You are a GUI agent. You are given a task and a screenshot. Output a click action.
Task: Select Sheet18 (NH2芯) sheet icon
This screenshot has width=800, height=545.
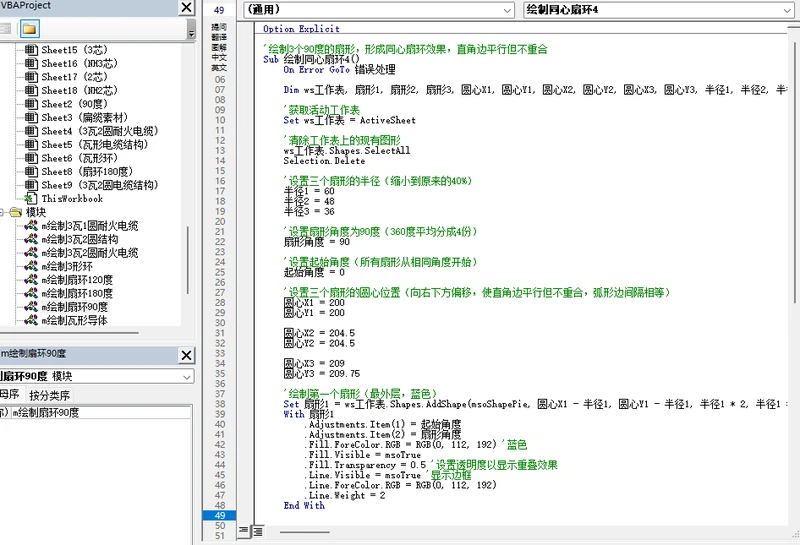(x=31, y=90)
